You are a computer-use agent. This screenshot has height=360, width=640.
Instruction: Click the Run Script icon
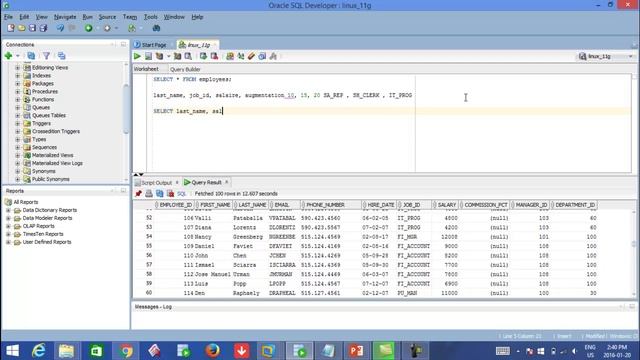point(148,56)
